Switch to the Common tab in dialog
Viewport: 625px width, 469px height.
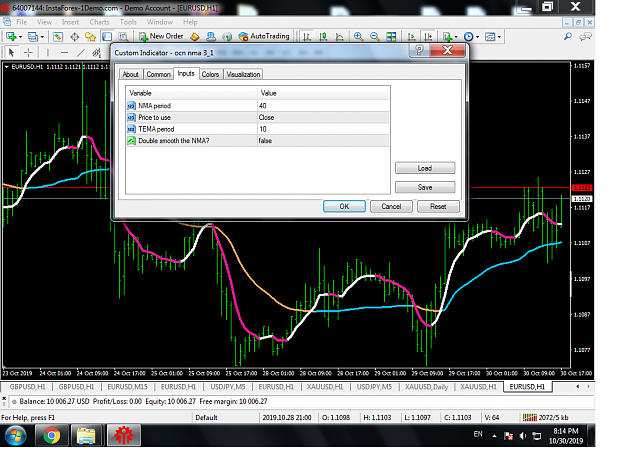click(x=158, y=74)
